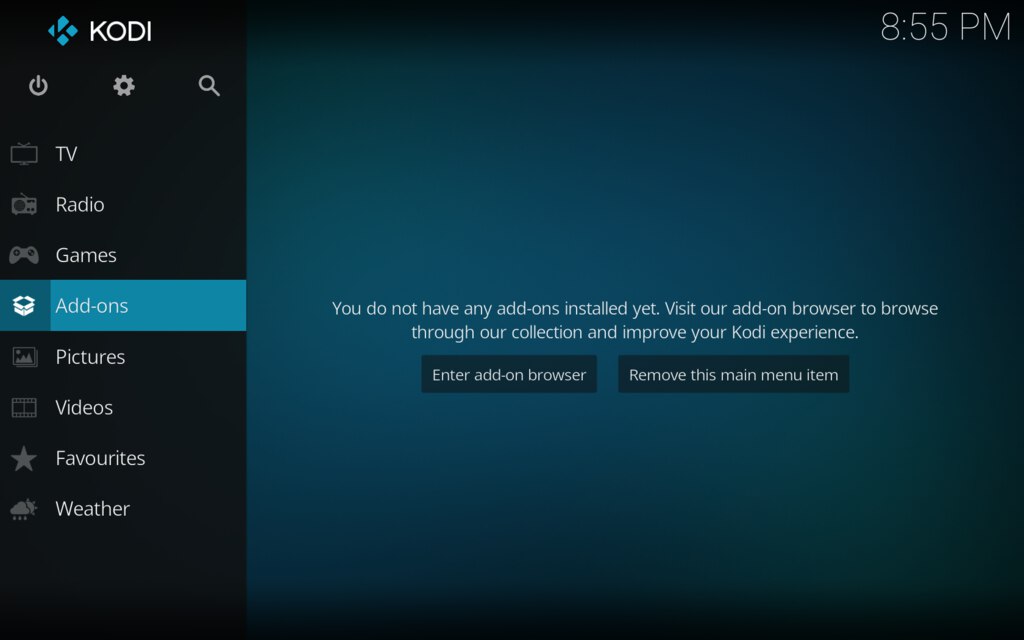This screenshot has height=640, width=1024.
Task: Click the no add-ons installed message
Action: 635,320
